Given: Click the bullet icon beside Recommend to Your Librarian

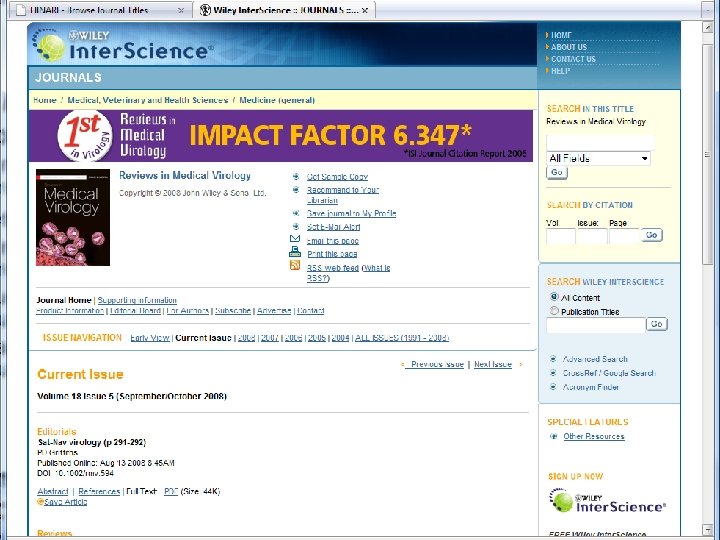Looking at the screenshot, I should point(296,190).
